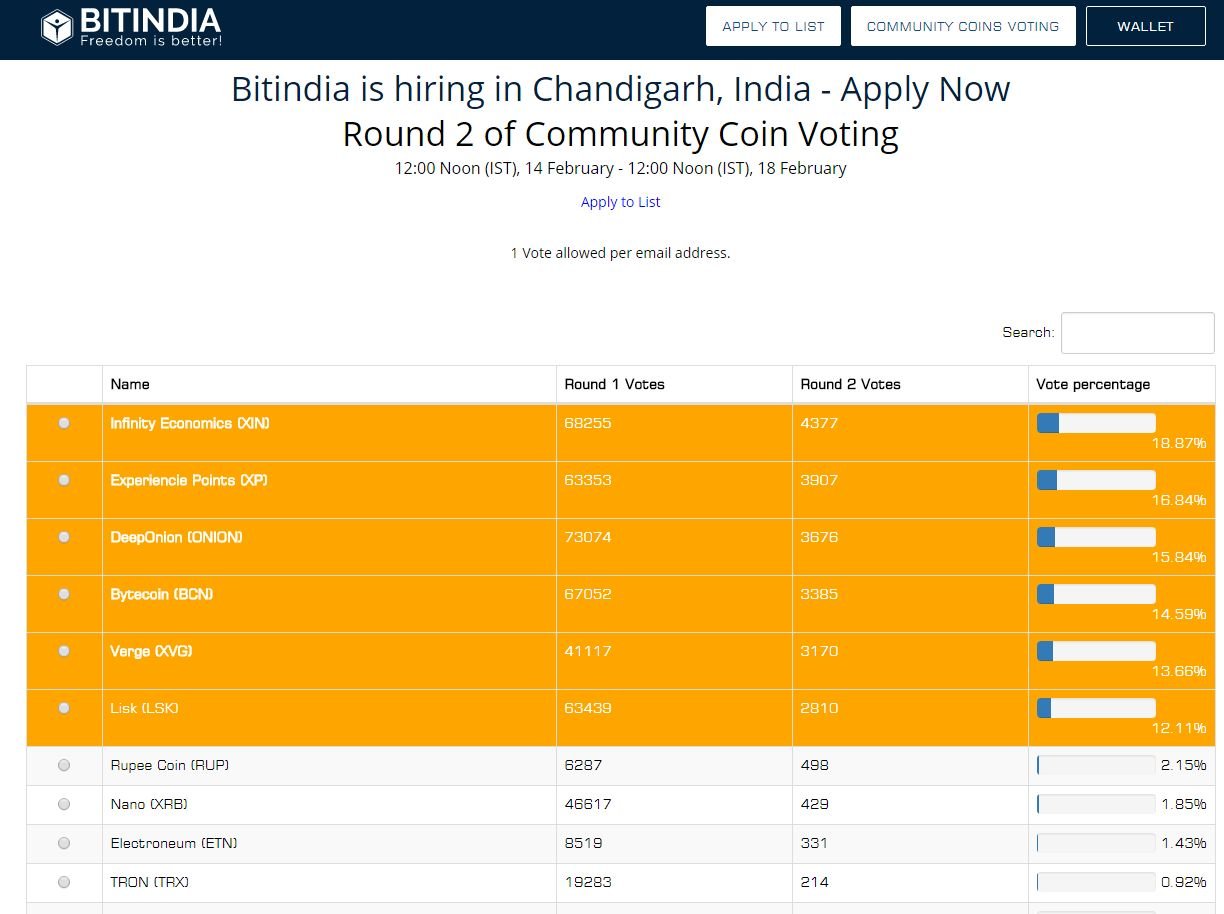Viewport: 1224px width, 914px height.
Task: Sort by Round 1 Votes column
Action: (614, 384)
